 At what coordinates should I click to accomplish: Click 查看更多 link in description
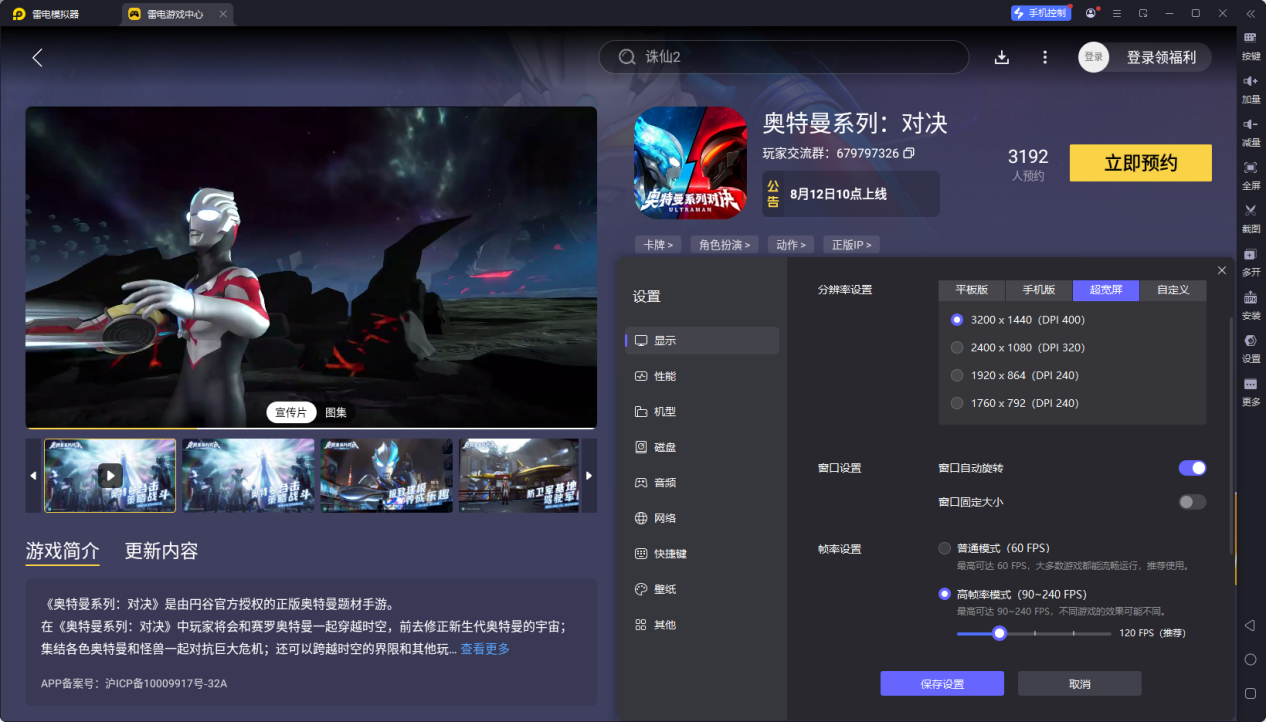[485, 649]
